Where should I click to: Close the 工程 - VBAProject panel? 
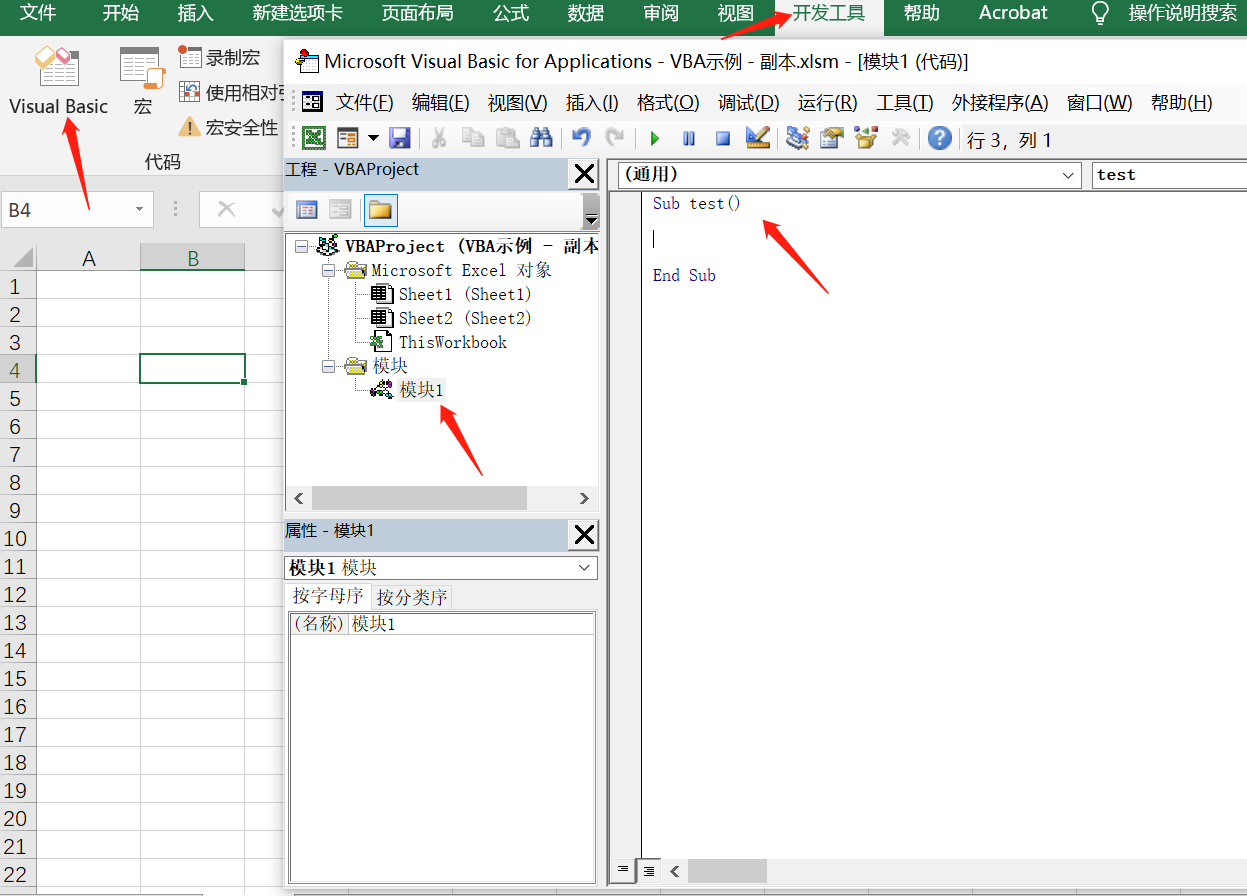pos(583,175)
